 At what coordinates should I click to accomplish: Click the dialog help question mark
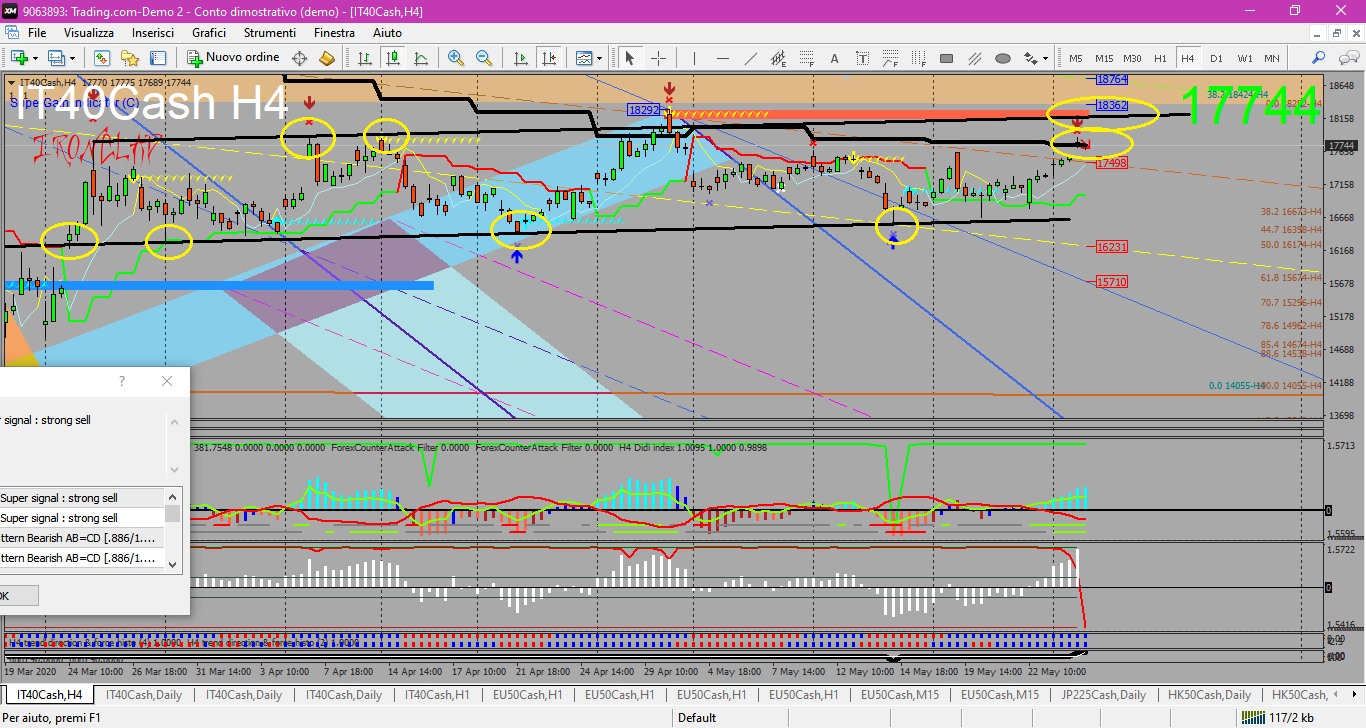[x=122, y=381]
